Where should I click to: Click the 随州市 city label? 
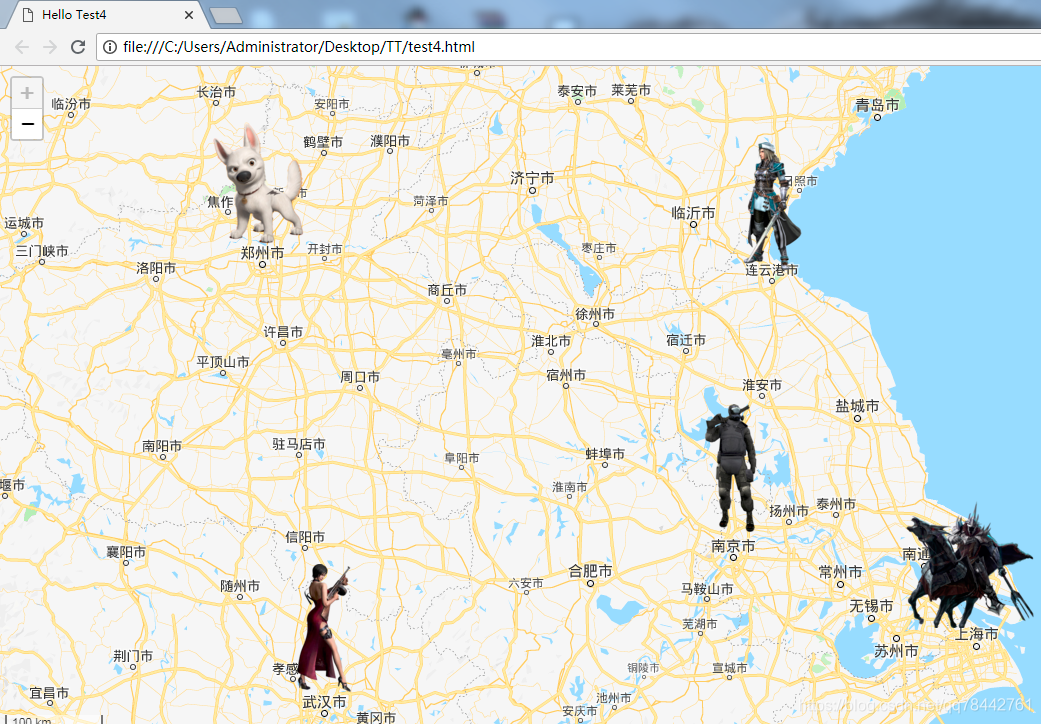240,586
